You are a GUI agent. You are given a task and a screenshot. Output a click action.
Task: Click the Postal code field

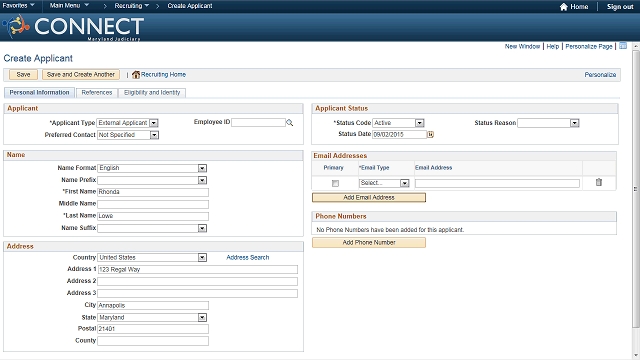pyautogui.click(x=153, y=329)
